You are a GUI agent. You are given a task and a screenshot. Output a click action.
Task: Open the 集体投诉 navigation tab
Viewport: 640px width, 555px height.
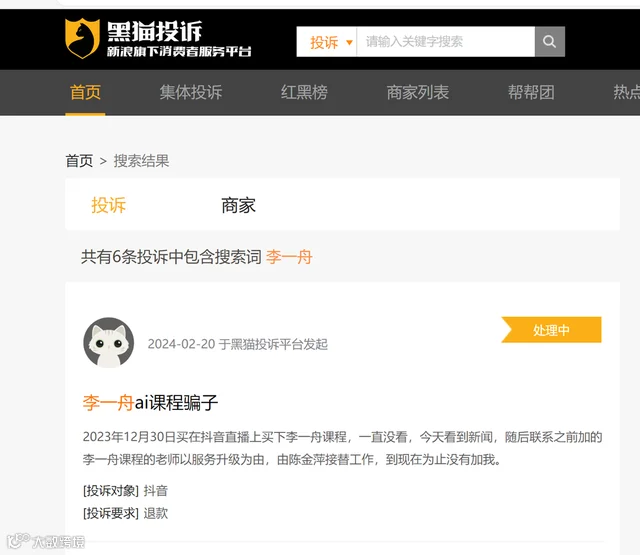tap(191, 92)
